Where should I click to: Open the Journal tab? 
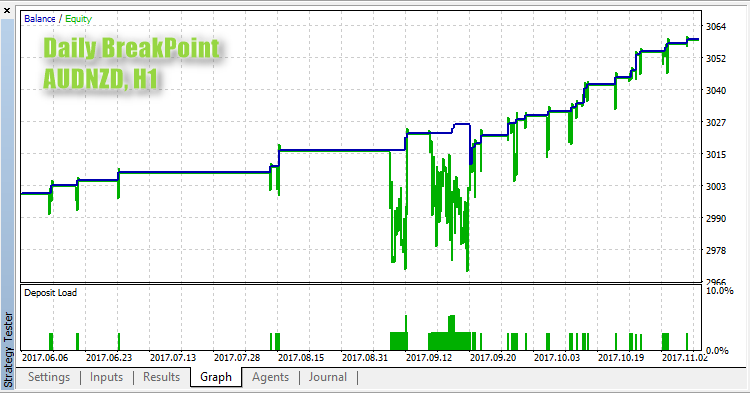coord(328,377)
